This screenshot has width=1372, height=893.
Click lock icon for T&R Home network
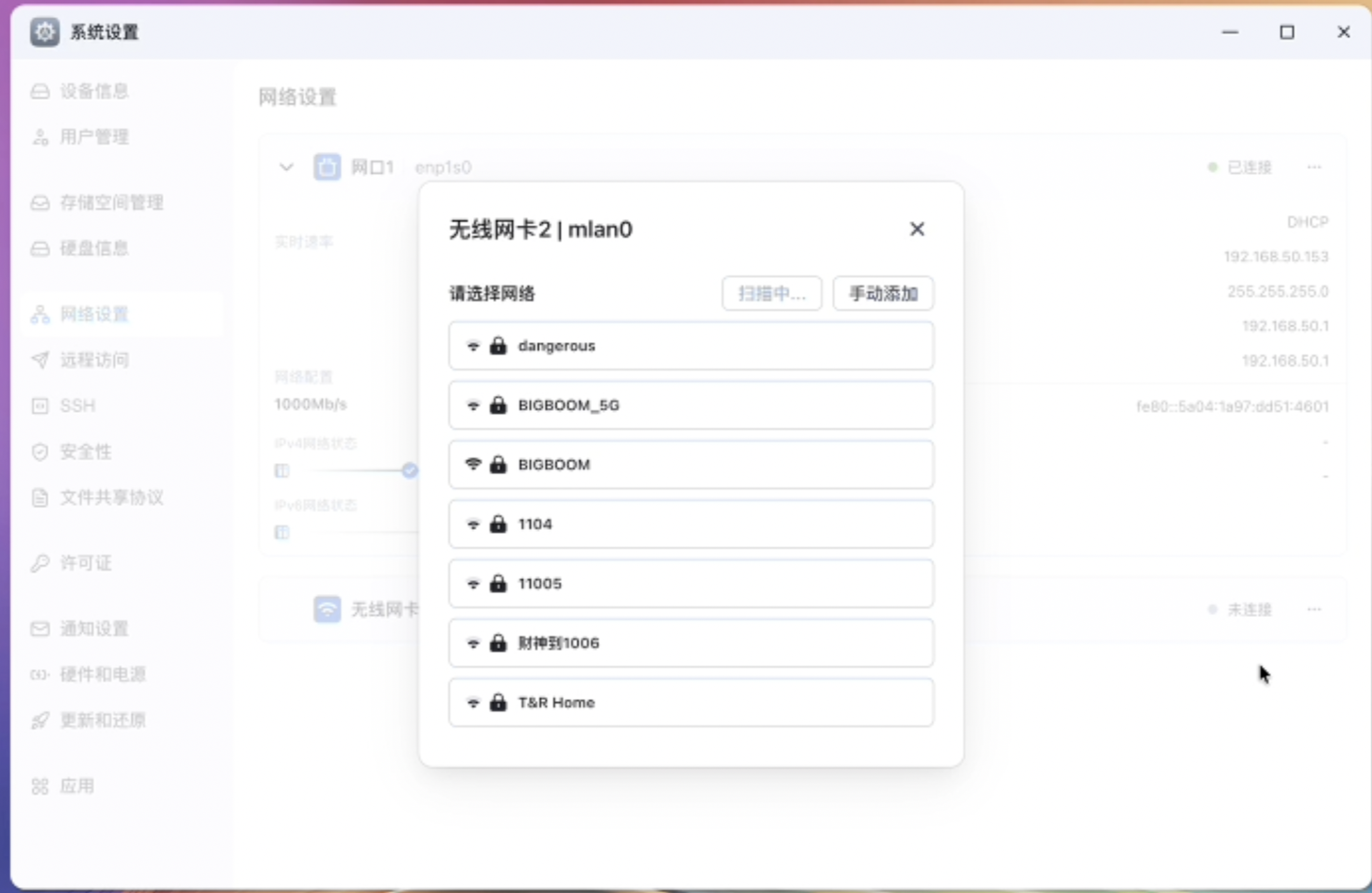(x=498, y=702)
